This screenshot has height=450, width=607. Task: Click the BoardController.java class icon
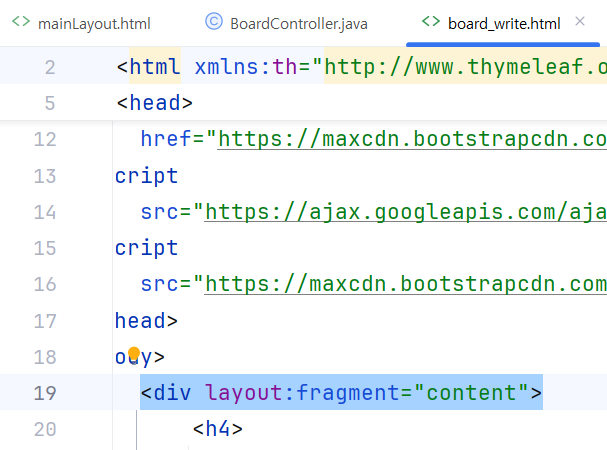pyautogui.click(x=214, y=21)
